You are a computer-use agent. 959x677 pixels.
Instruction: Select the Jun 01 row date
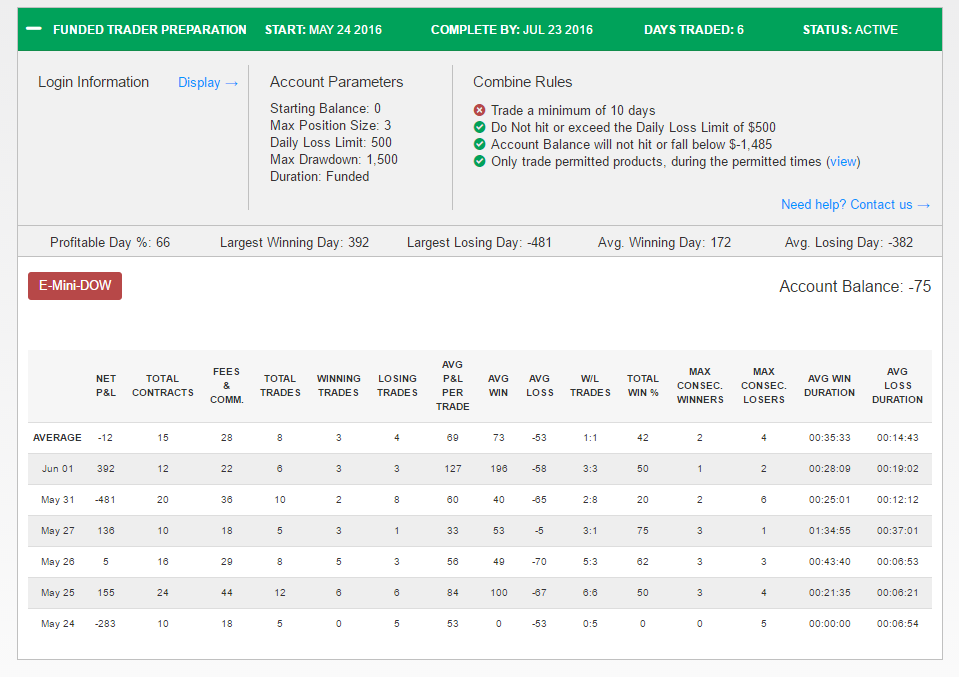click(x=57, y=468)
